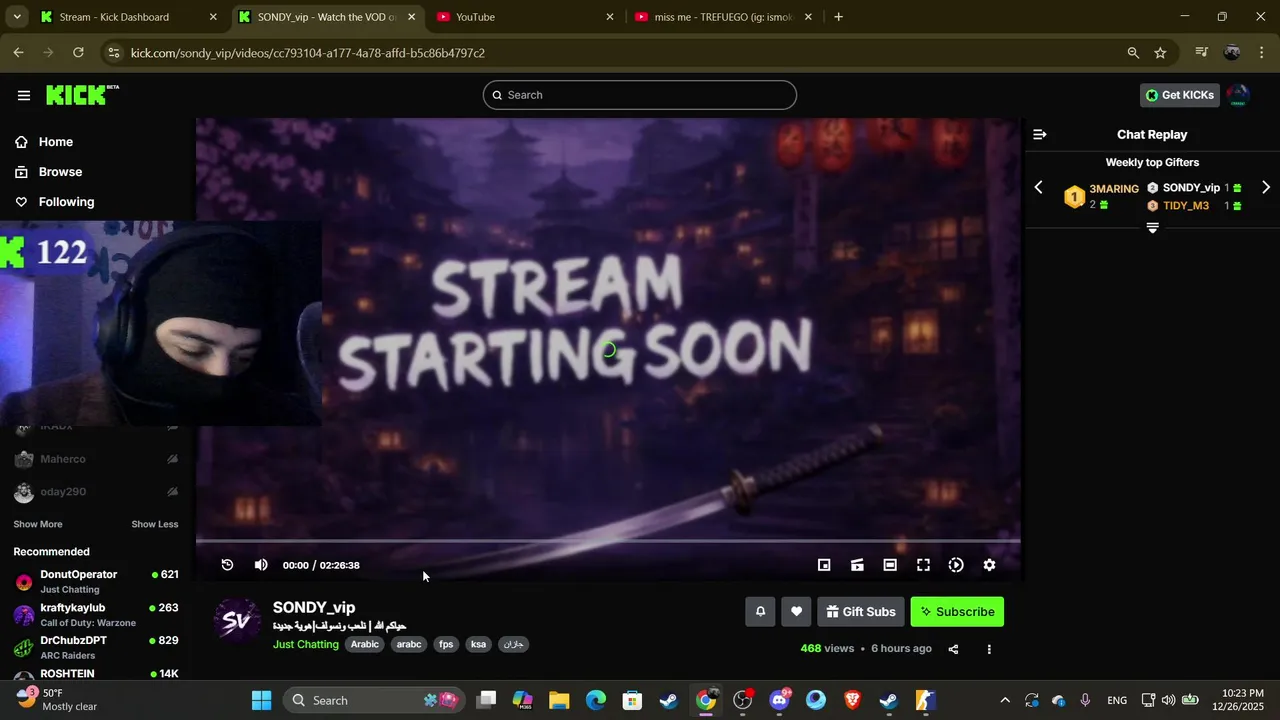The height and width of the screenshot is (720, 1280).
Task: Click Show Less in sidebar
Action: (155, 524)
